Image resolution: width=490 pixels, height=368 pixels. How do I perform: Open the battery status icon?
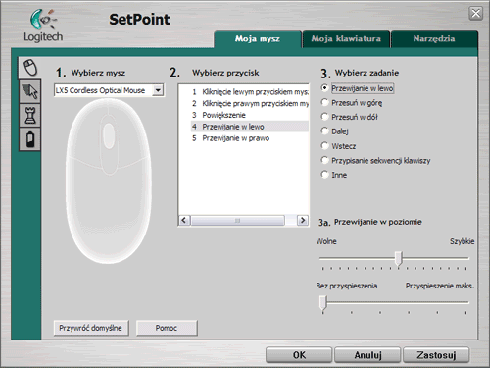[x=30, y=139]
